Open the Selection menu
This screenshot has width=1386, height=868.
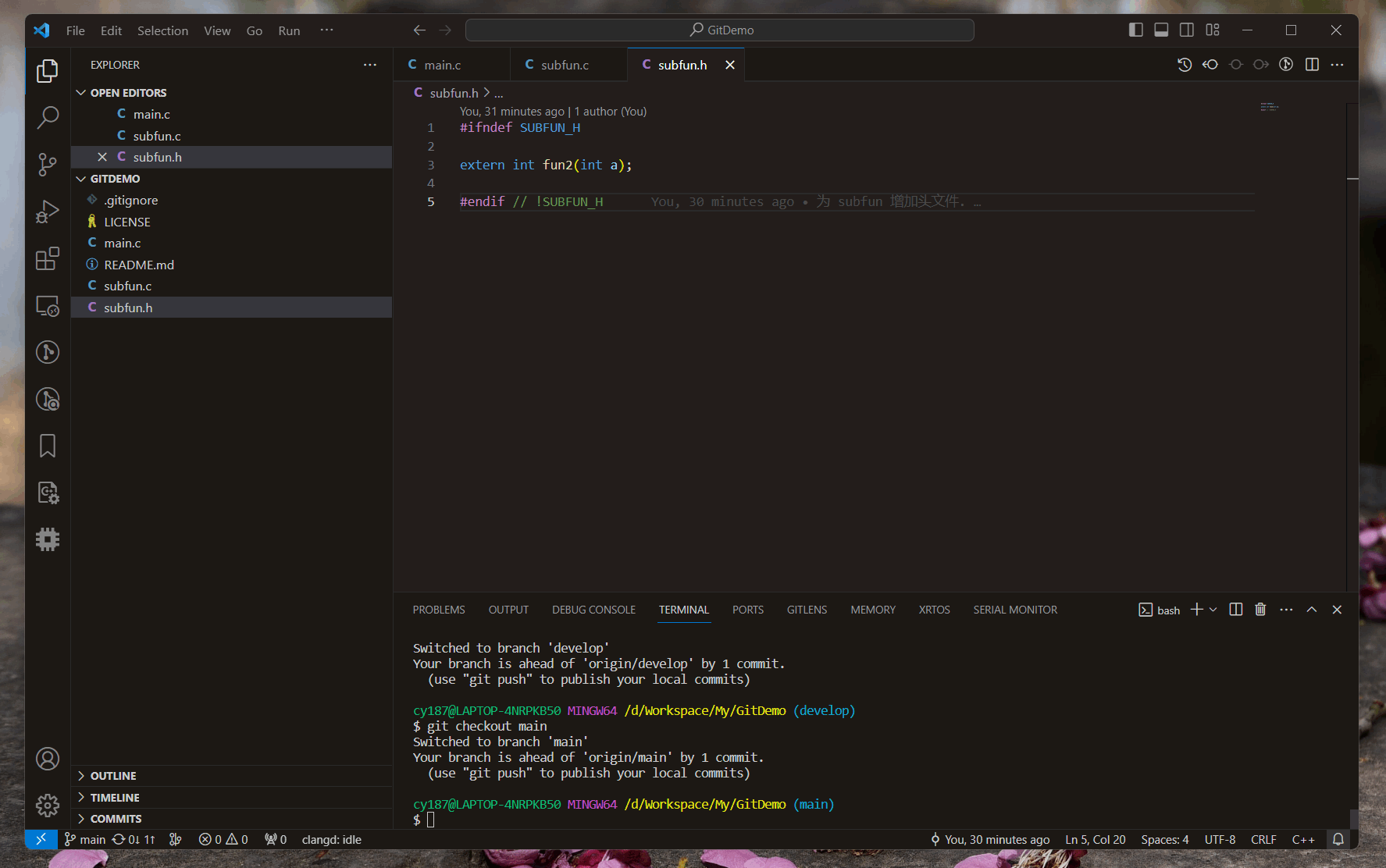[162, 30]
